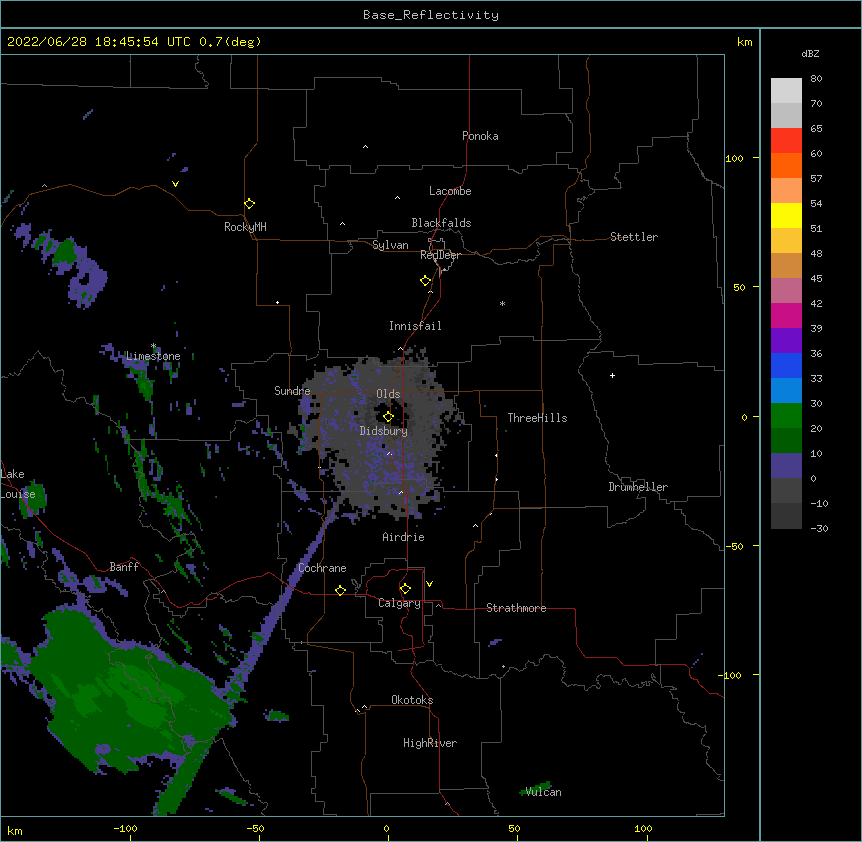The width and height of the screenshot is (862, 842).
Task: Select the 10 dBZ slate-purple color swatch
Action: pyautogui.click(x=786, y=466)
